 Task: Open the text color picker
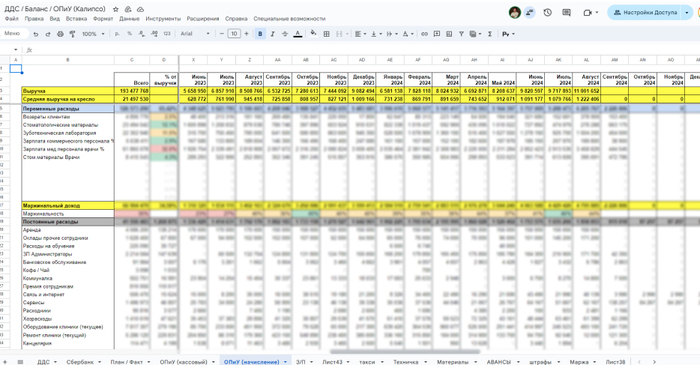[298, 34]
